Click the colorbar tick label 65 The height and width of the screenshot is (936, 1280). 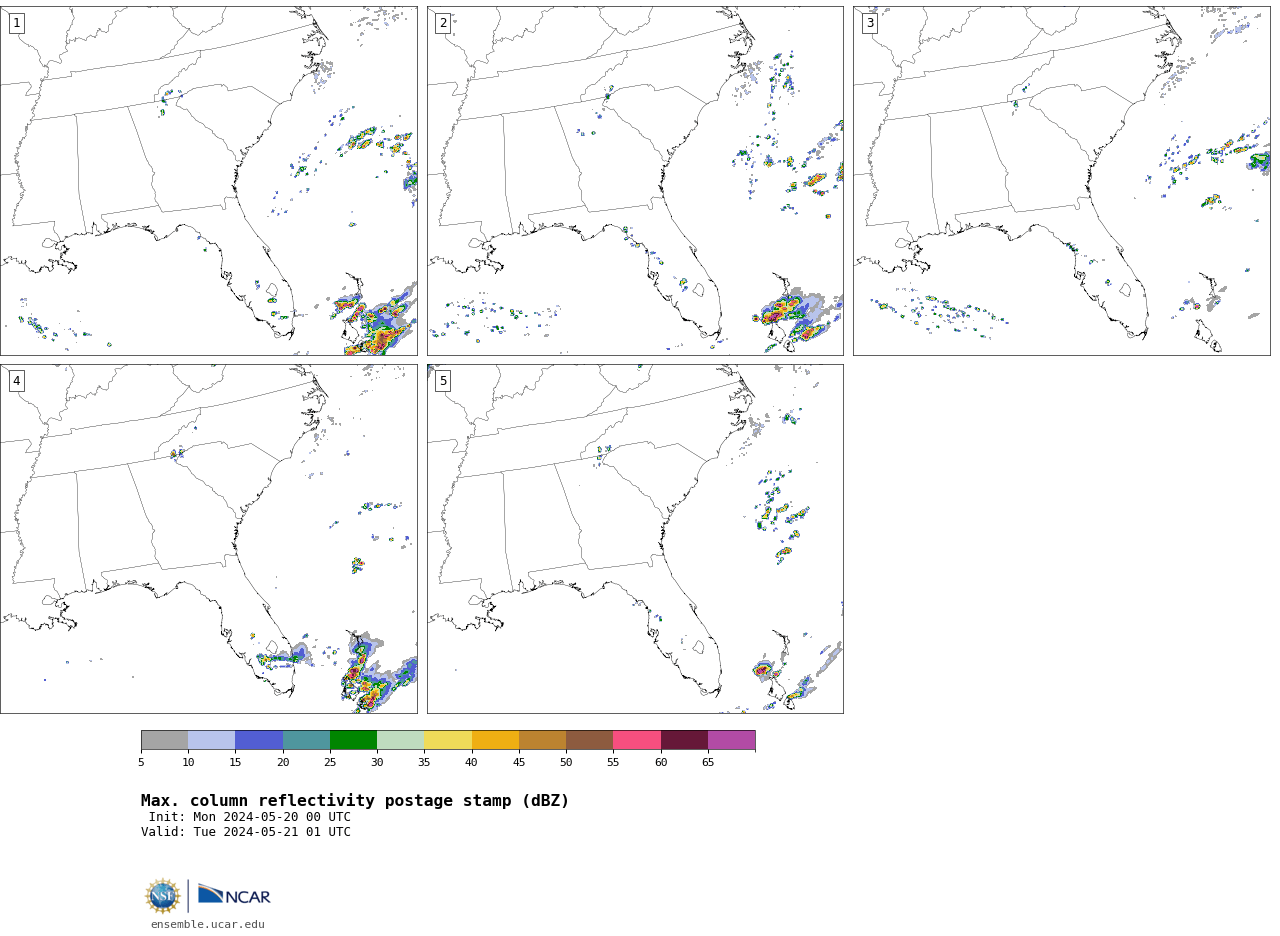click(708, 763)
